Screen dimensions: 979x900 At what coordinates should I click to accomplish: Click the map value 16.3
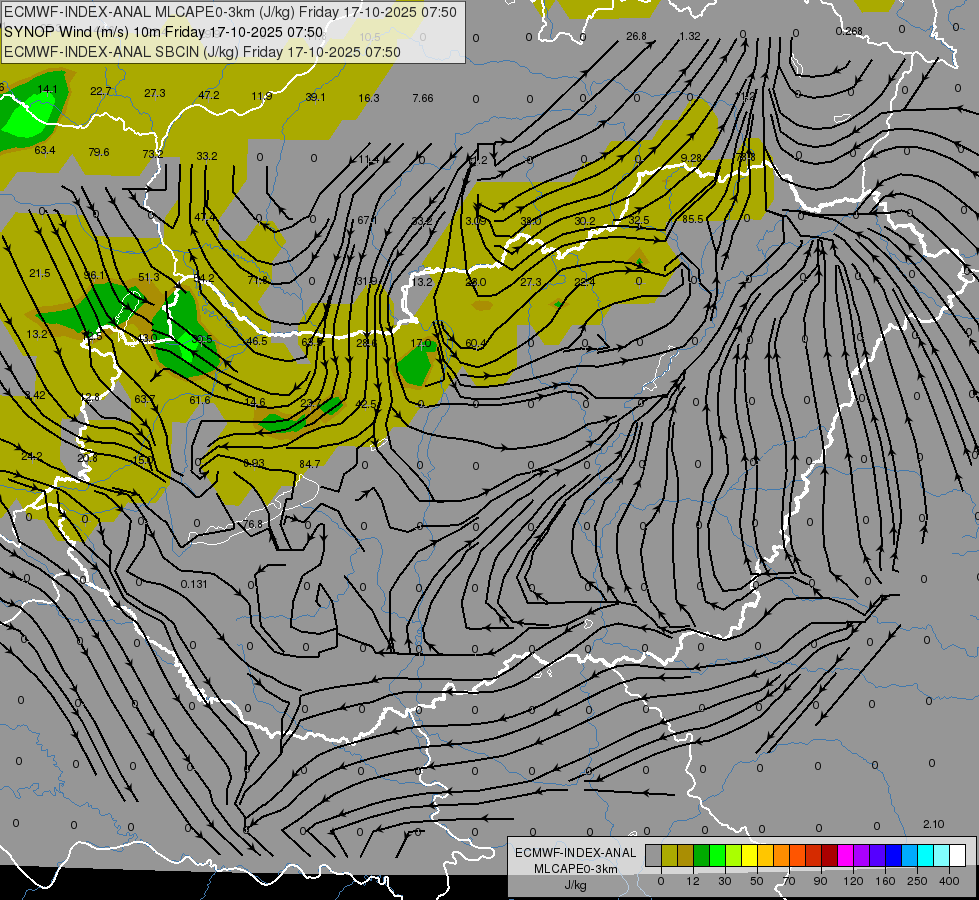(x=369, y=98)
